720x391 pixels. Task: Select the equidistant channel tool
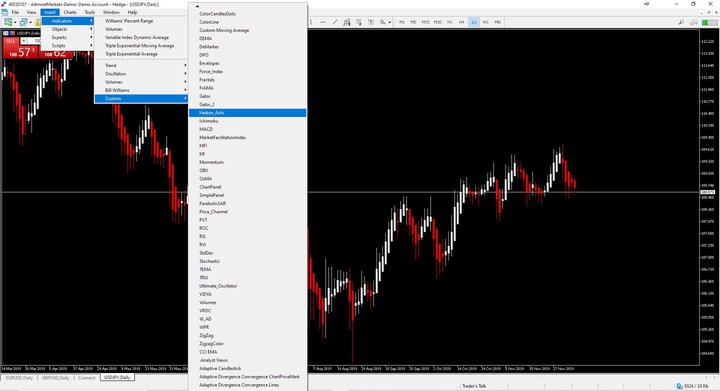click(347, 22)
